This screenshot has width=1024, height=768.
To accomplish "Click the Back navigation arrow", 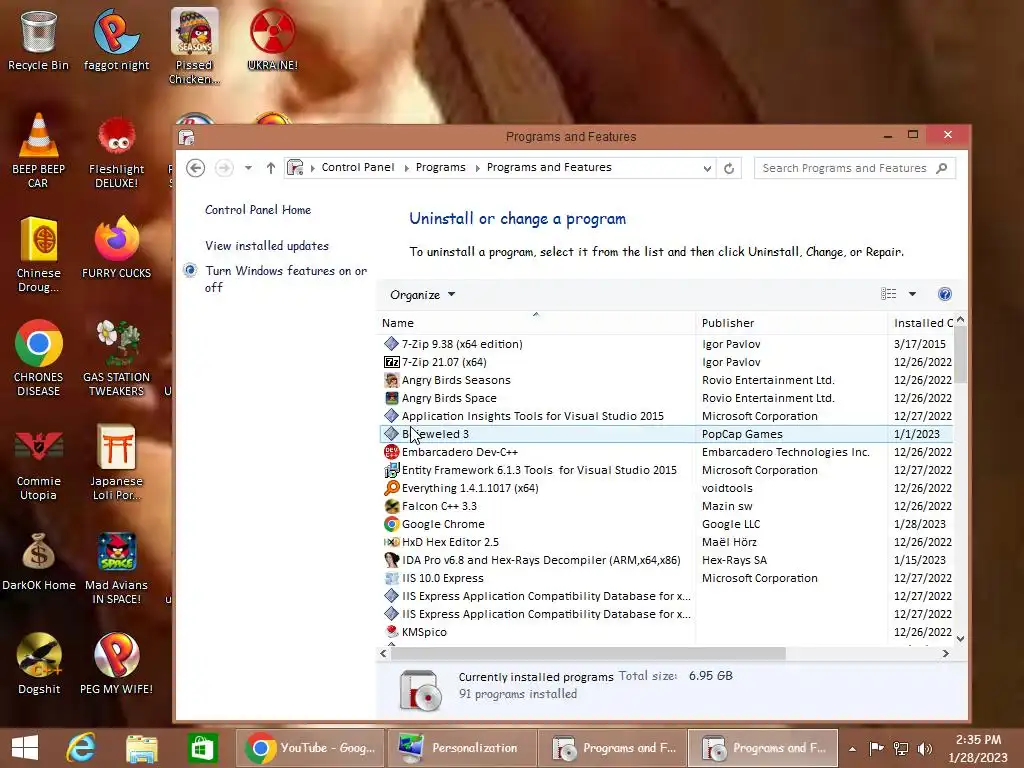I will 195,168.
